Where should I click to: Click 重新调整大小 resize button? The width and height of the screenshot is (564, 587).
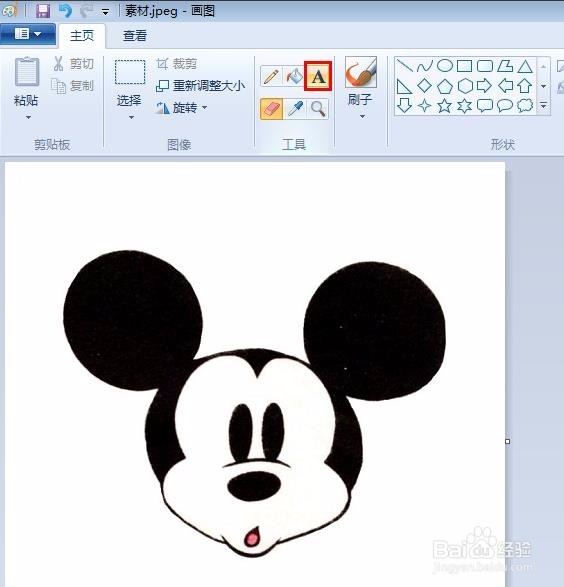point(201,86)
